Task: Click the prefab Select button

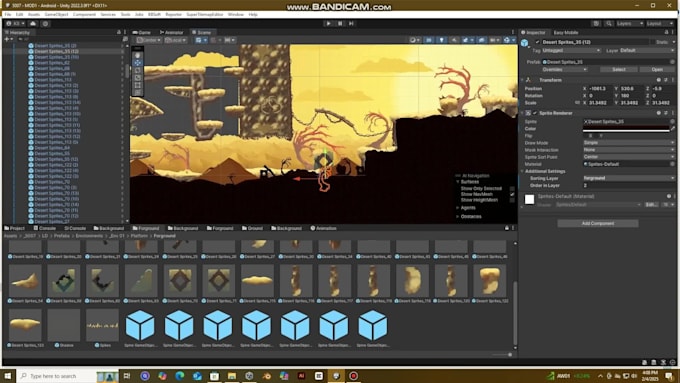Action: (x=618, y=69)
